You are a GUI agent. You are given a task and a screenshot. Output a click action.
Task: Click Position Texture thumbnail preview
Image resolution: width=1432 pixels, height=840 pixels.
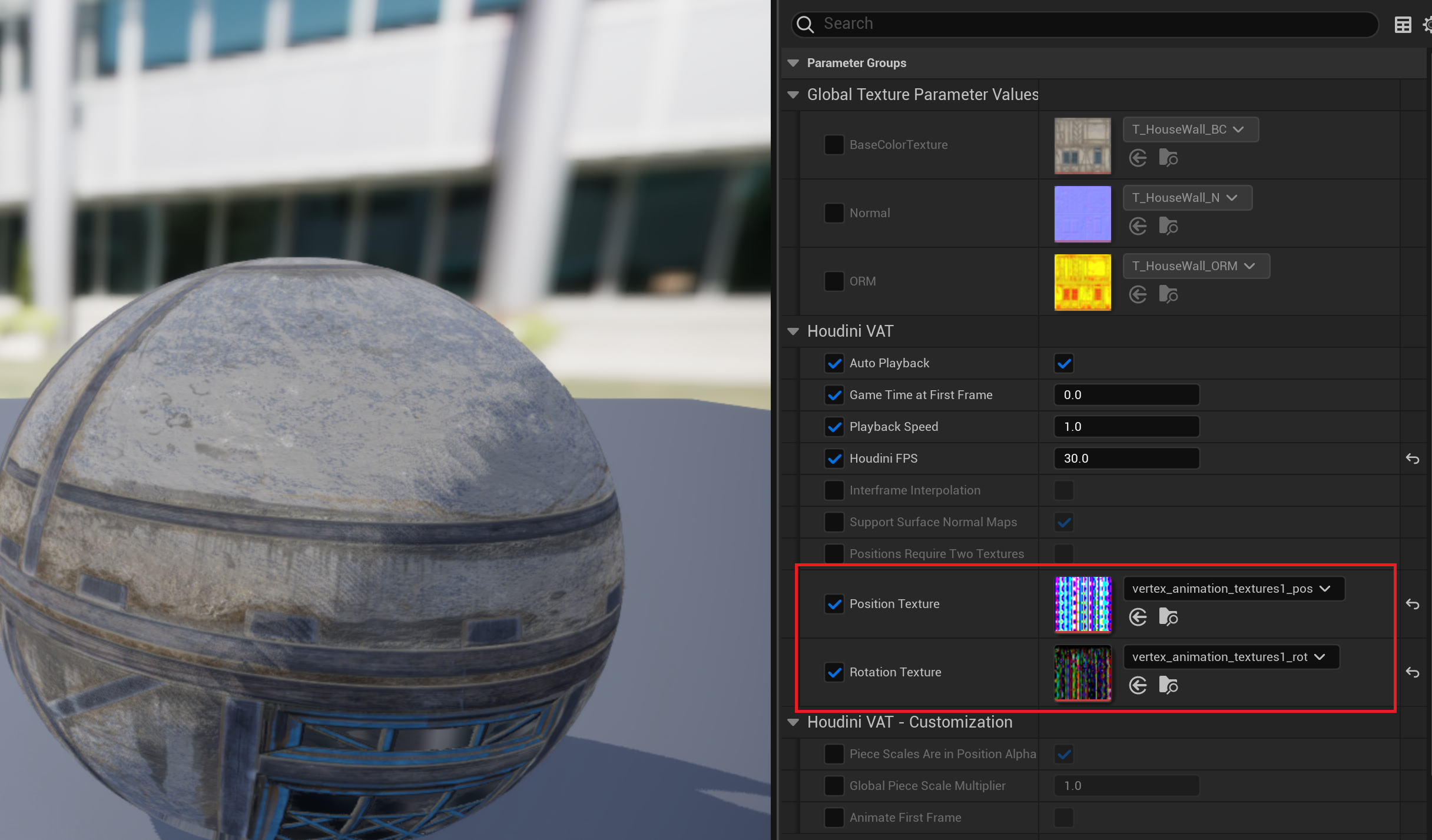point(1083,605)
